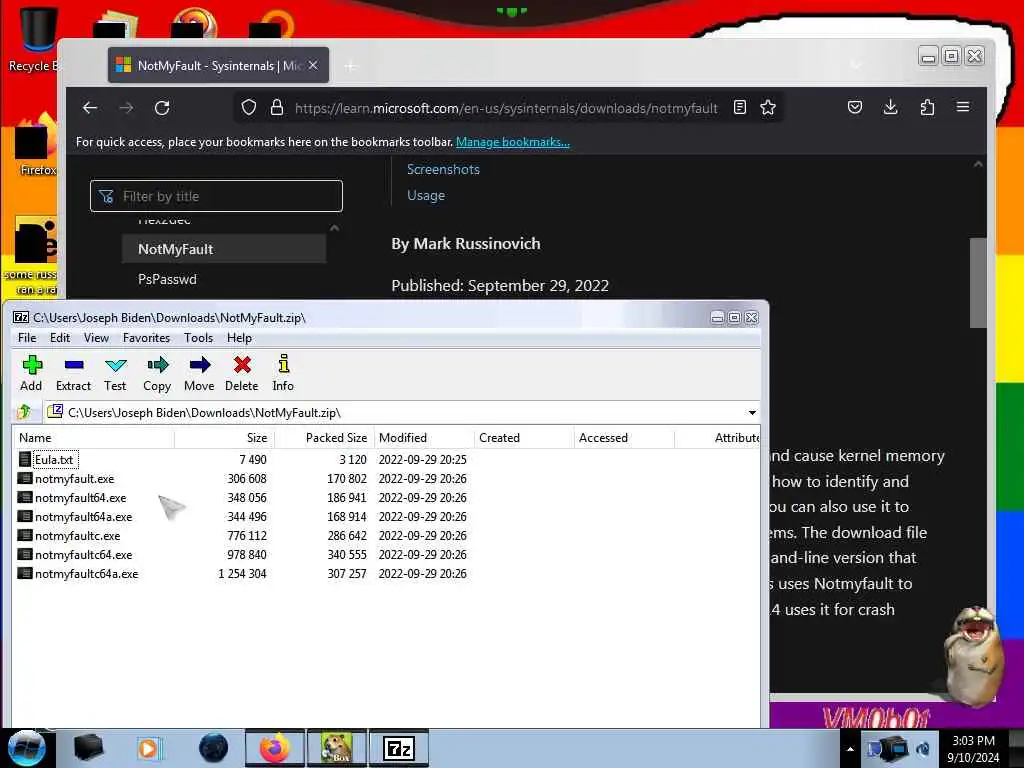
Task: Toggle Firefox reader view icon
Action: [x=740, y=107]
